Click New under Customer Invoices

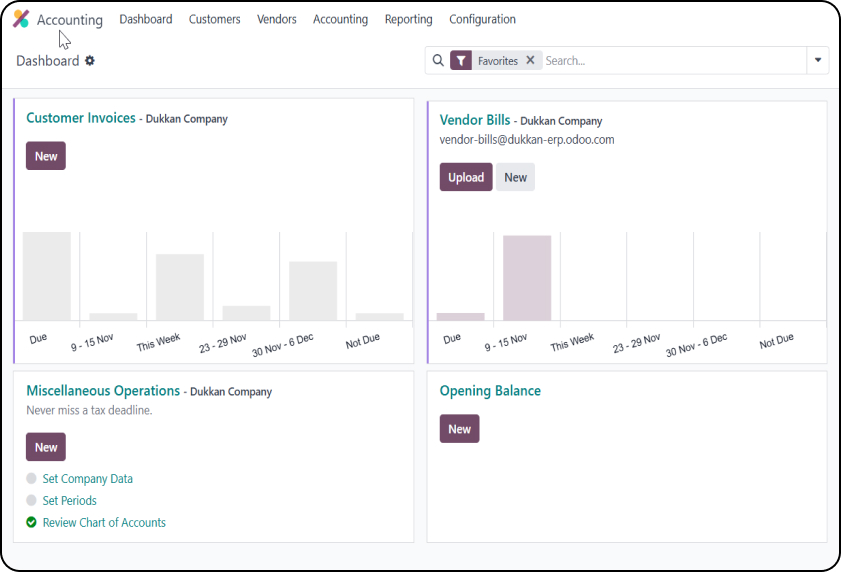[x=46, y=156]
